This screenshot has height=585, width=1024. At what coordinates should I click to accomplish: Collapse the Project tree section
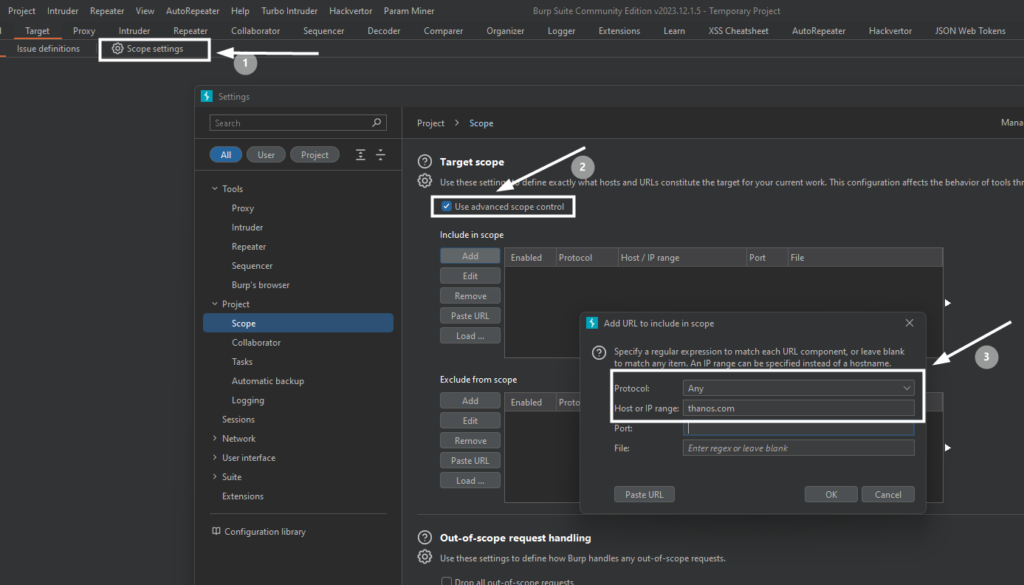click(215, 304)
